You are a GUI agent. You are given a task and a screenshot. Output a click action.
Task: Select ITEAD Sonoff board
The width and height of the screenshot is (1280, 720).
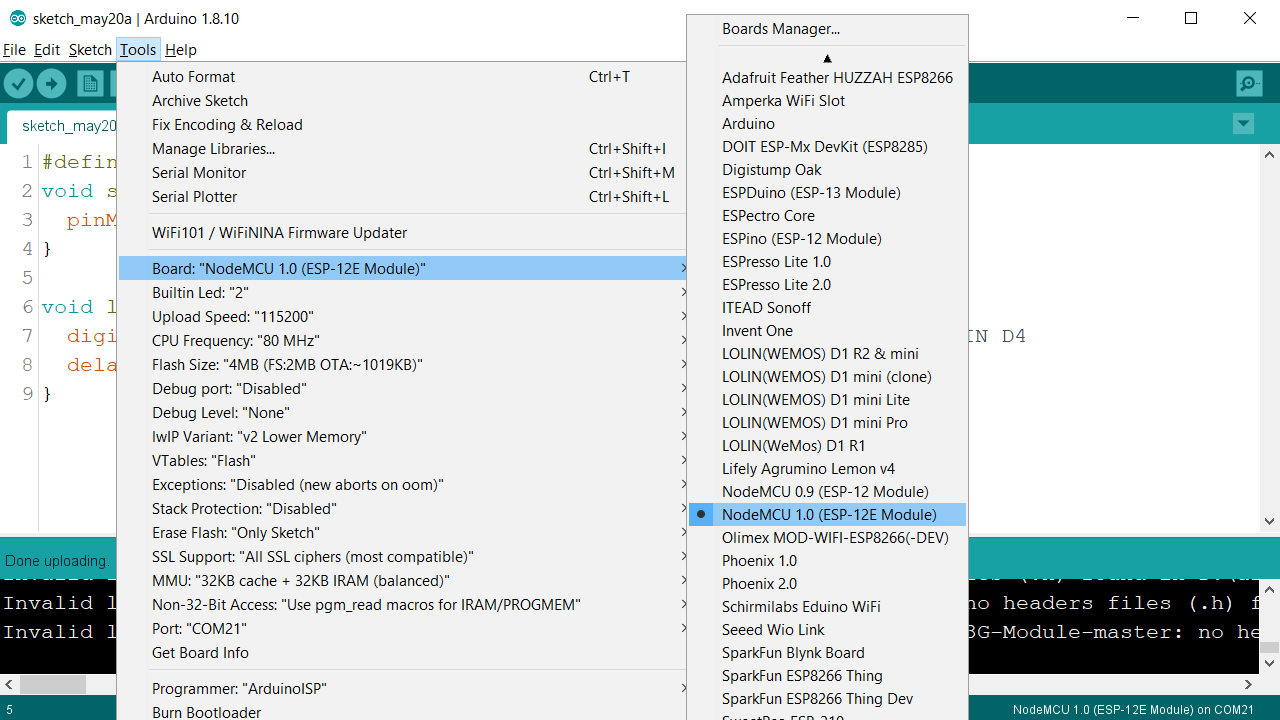pyautogui.click(x=827, y=308)
